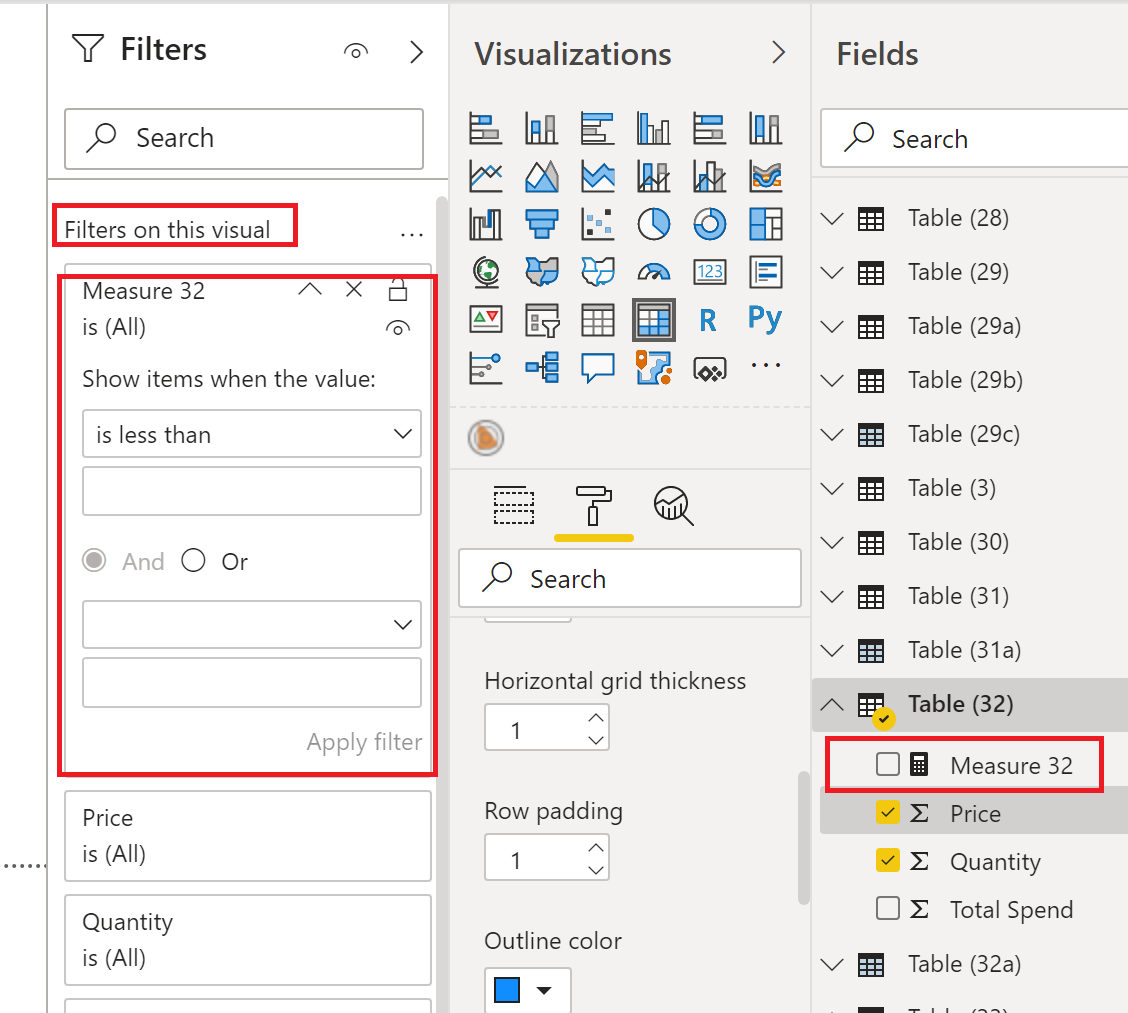1128x1013 pixels.
Task: Select the Area chart visual
Action: 541,176
